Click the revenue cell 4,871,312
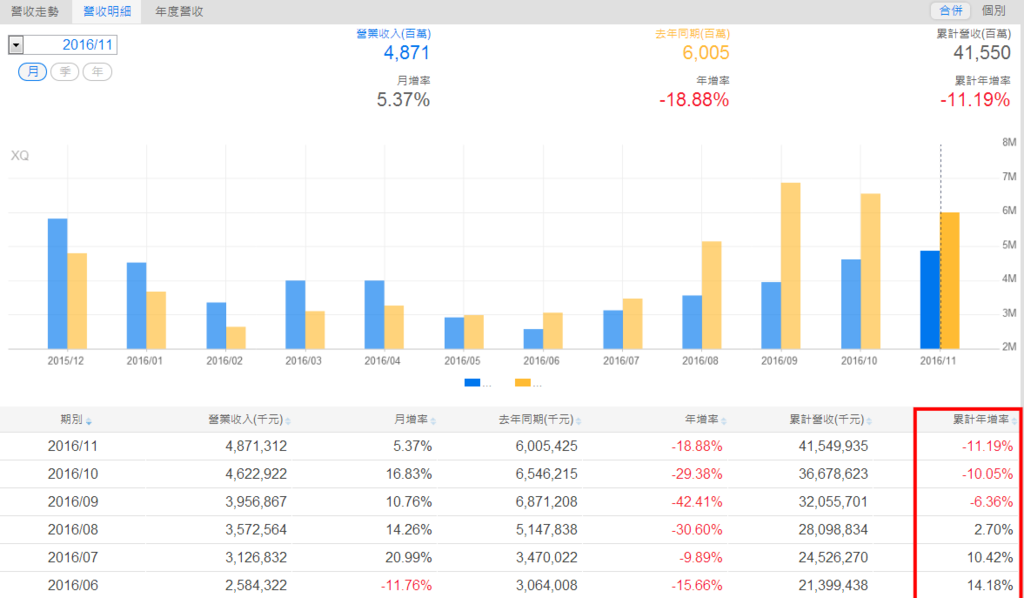This screenshot has height=598, width=1024. 256,447
